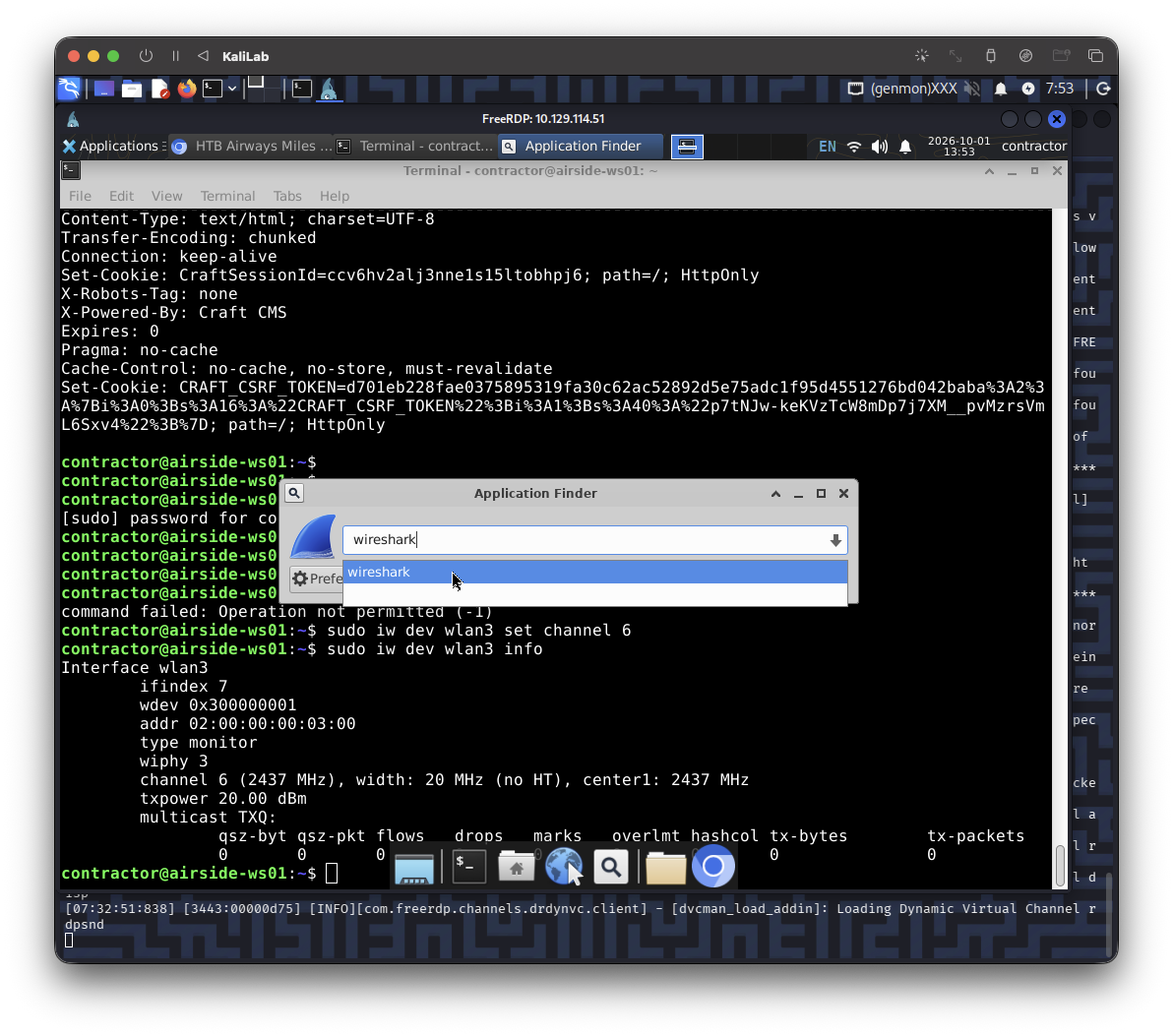The width and height of the screenshot is (1173, 1036).
Task: Expand the Kali terminal launcher dropdown arrow
Action: [232, 89]
